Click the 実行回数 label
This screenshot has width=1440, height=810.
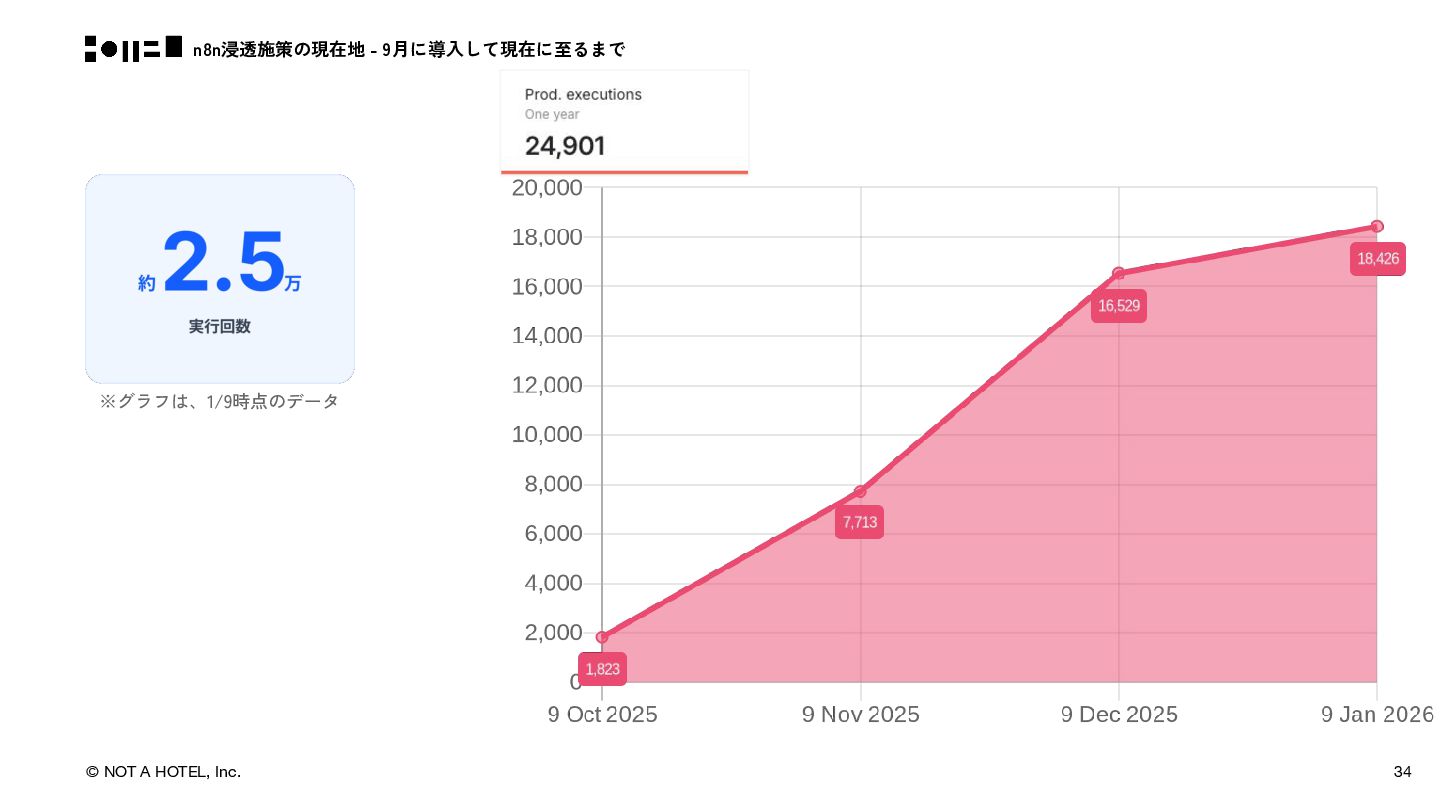click(x=220, y=326)
